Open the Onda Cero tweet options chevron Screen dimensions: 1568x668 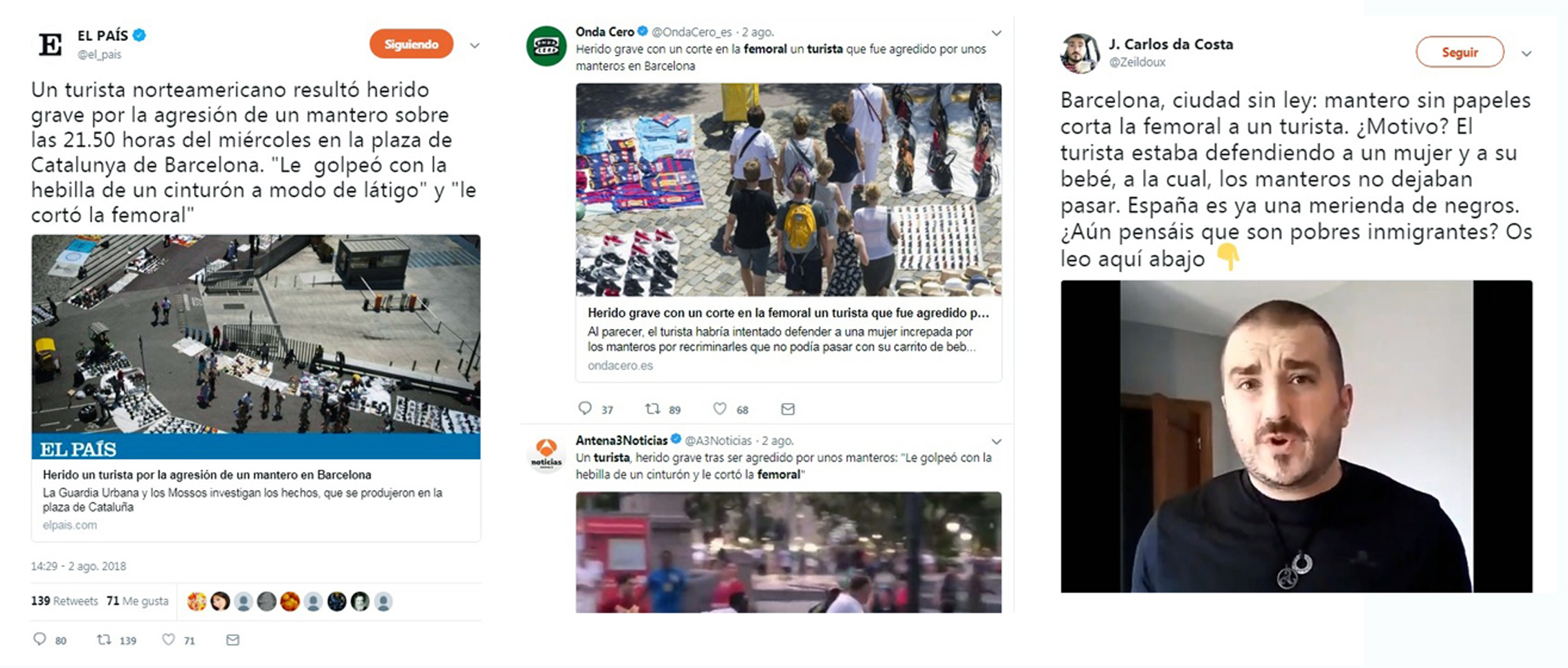coord(996,33)
